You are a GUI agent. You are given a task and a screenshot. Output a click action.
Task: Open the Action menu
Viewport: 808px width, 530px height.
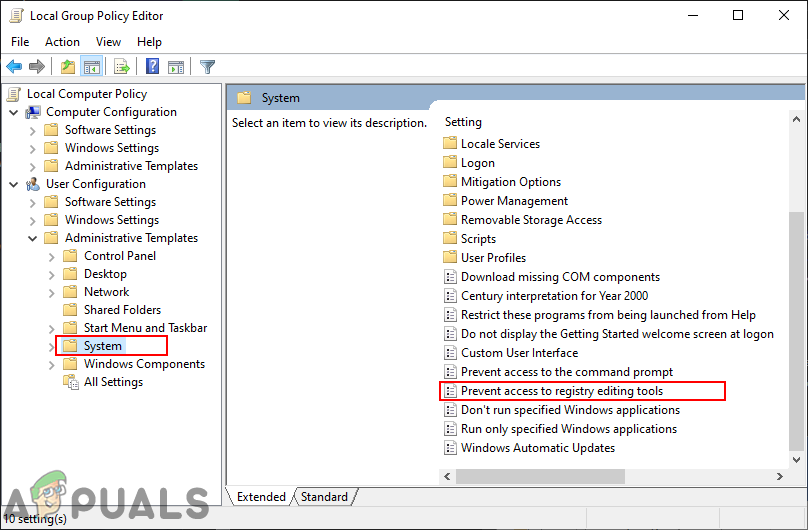click(62, 42)
